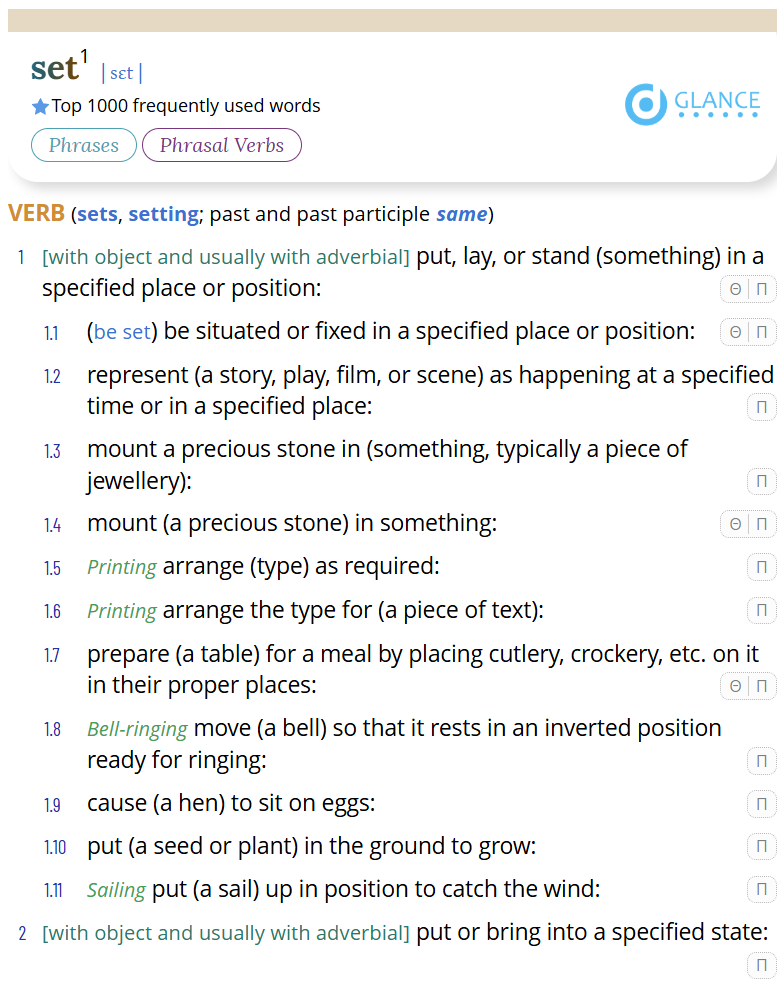Expand Π for sense 1.11 Sailing
783x993 pixels.
click(x=762, y=889)
